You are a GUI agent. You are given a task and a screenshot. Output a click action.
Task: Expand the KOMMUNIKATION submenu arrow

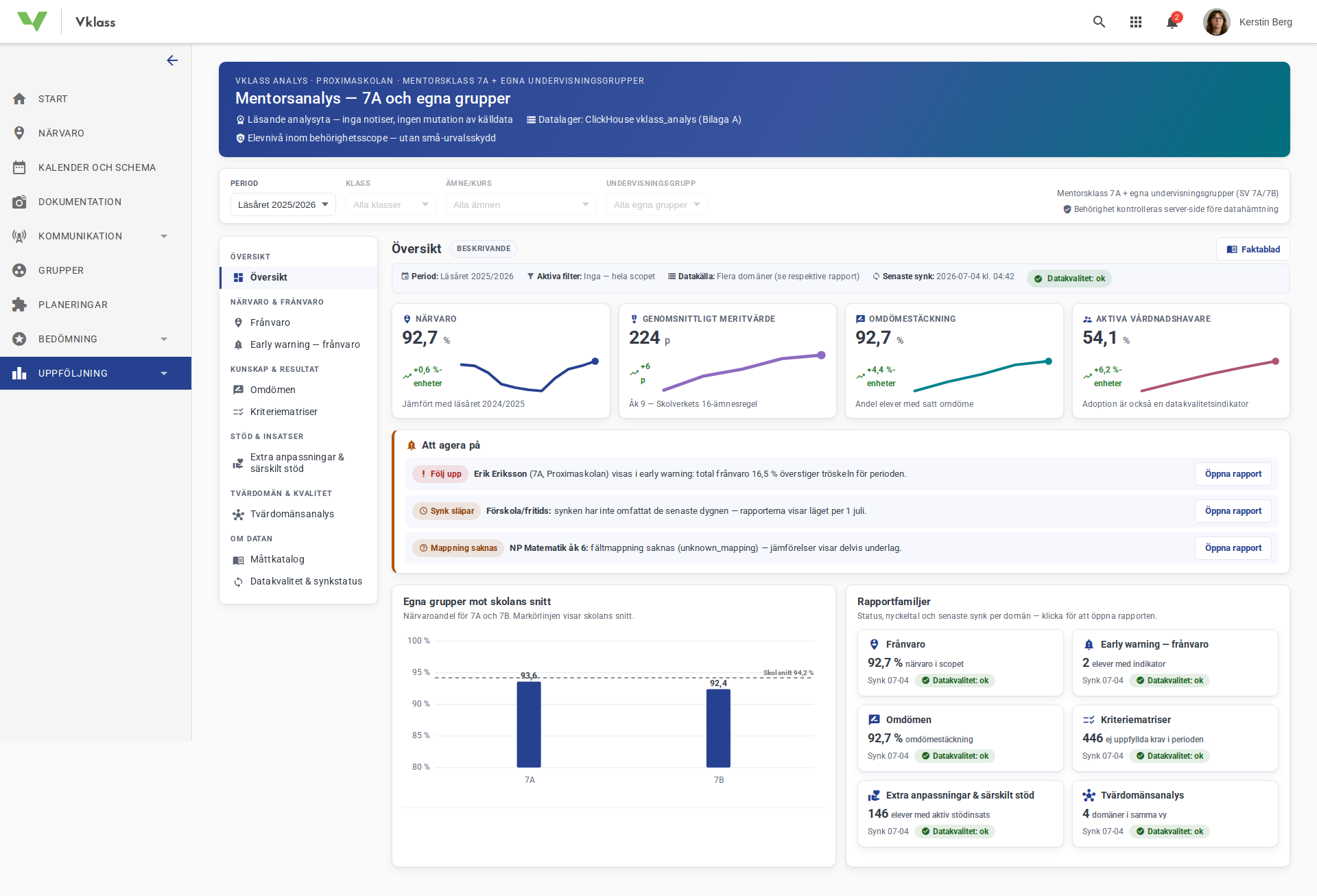(x=164, y=236)
